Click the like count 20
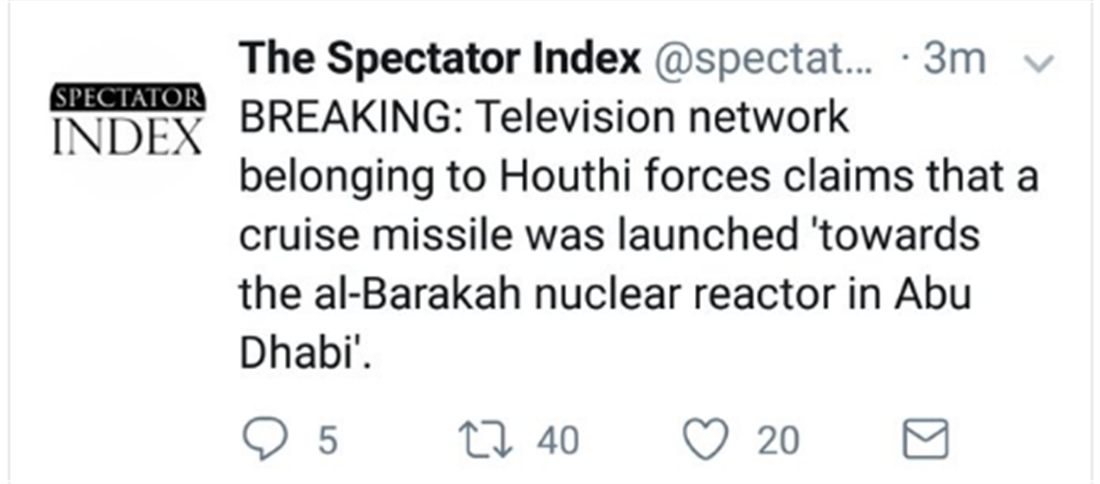This screenshot has width=1100, height=484. (x=778, y=440)
